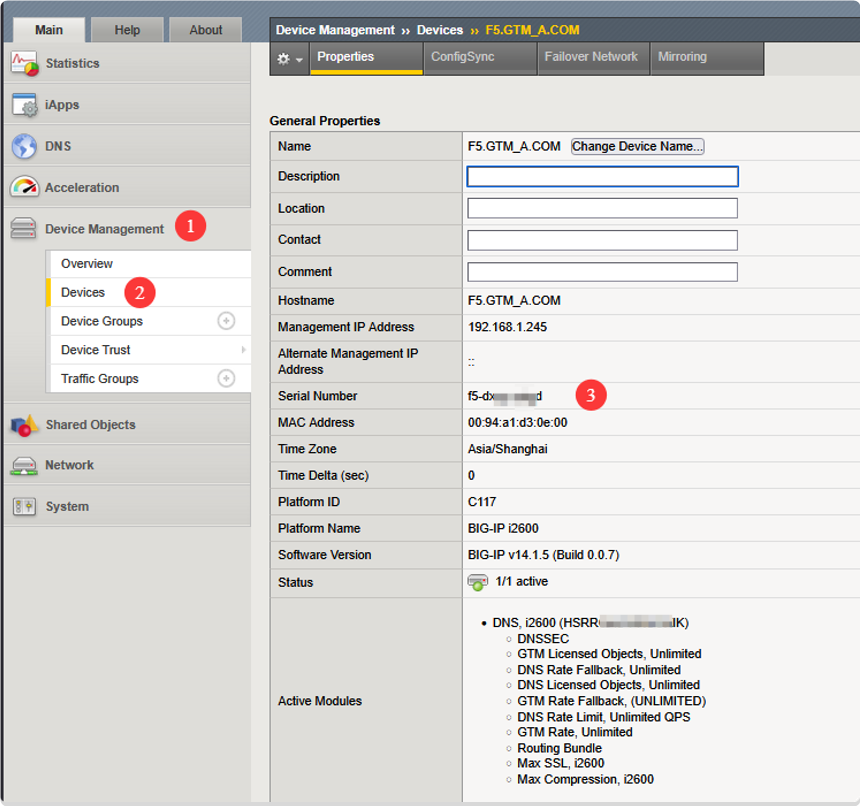
Task: Click the F5.GTM_A.COM breadcrumb title
Action: point(532,30)
